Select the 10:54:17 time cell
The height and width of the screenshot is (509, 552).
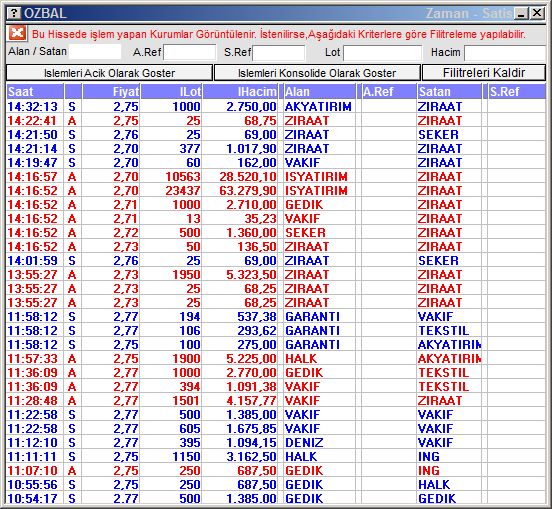pos(32,498)
